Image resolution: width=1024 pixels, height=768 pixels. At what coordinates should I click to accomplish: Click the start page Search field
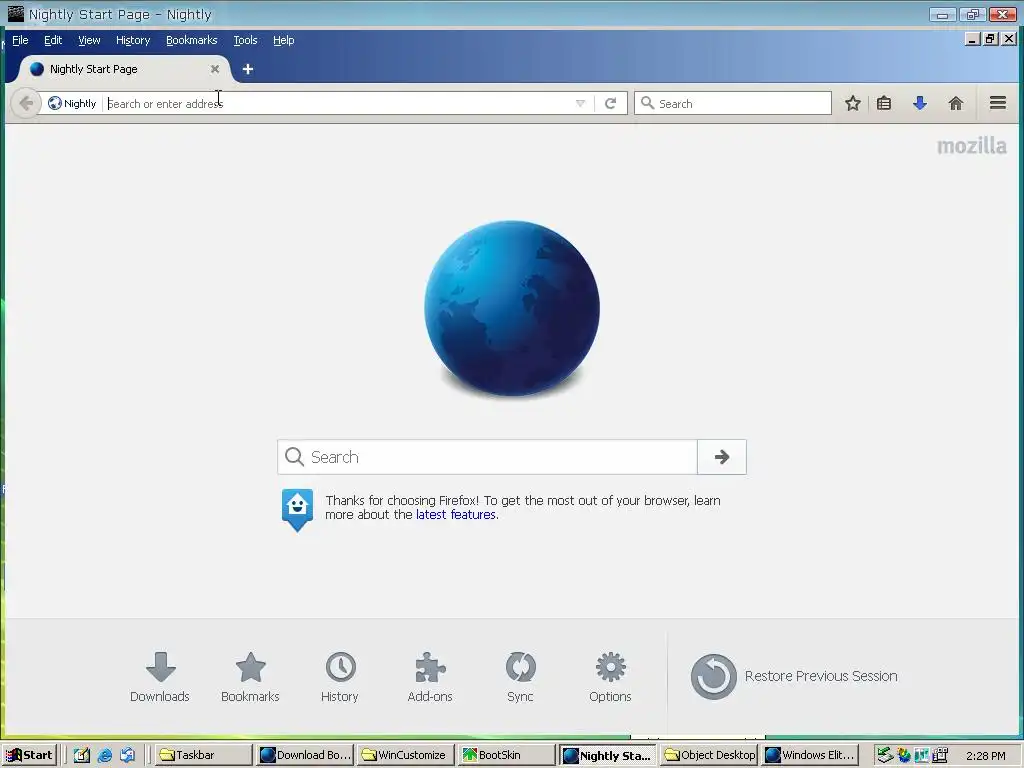tap(487, 457)
